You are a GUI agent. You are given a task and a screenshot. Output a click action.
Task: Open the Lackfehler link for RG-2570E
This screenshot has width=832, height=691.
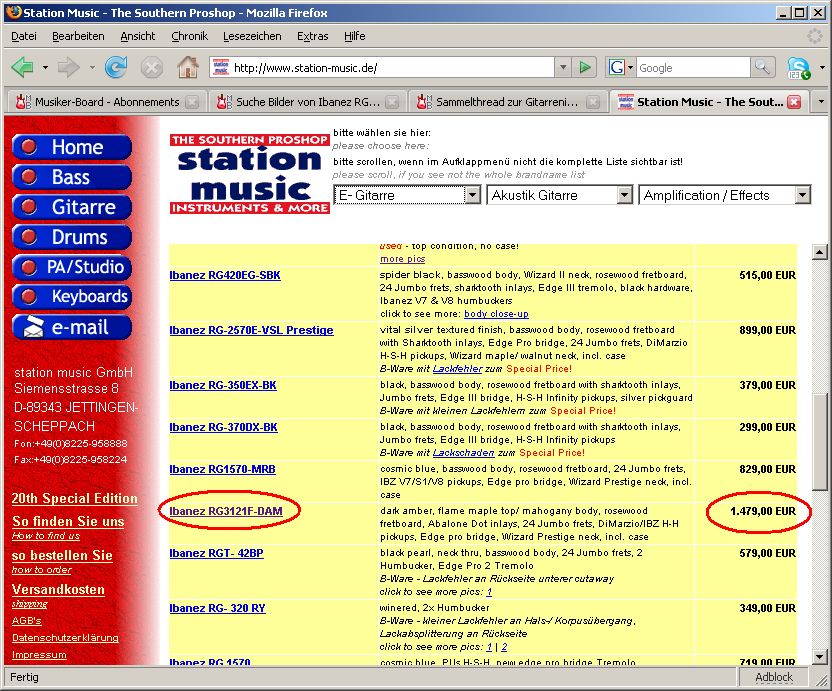pos(457,369)
